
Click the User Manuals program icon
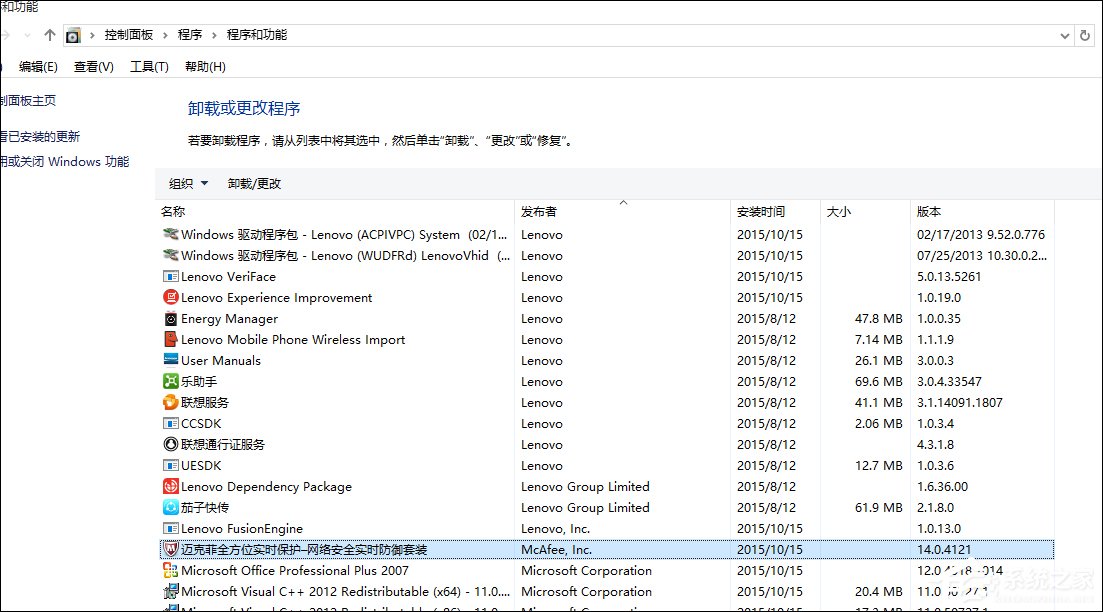click(x=171, y=360)
